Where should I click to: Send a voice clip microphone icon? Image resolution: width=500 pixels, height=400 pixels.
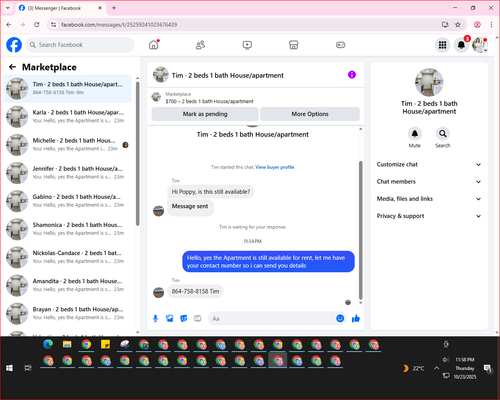point(155,319)
